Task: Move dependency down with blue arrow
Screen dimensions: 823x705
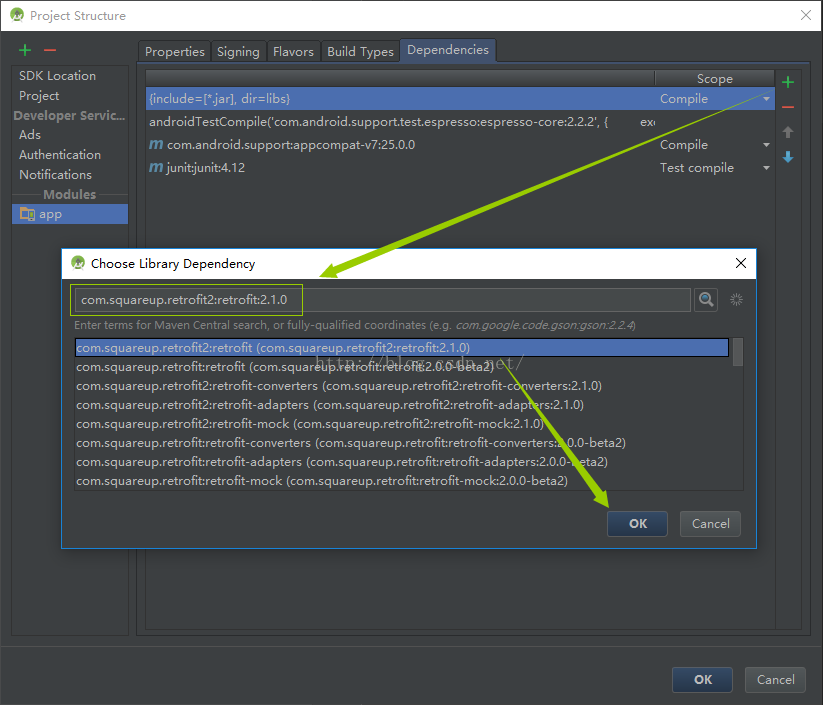Action: (788, 157)
